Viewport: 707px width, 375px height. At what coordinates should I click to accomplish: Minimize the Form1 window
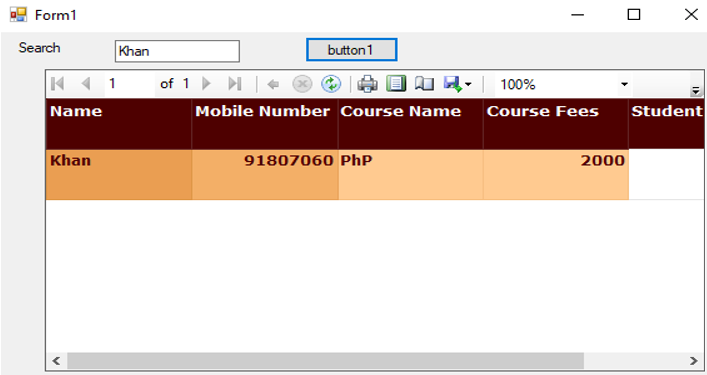coord(577,15)
